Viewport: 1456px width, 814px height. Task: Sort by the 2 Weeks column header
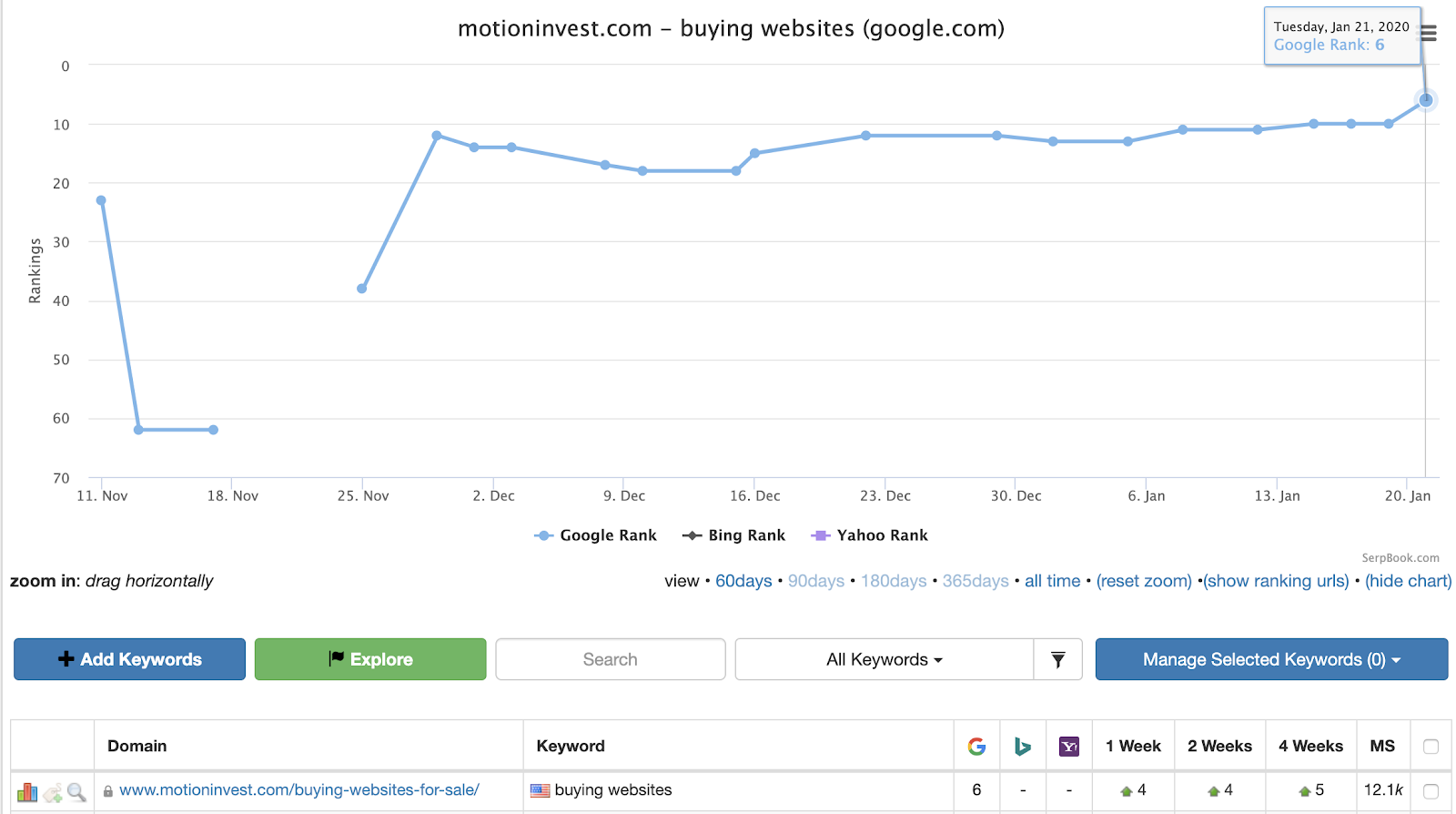1219,747
